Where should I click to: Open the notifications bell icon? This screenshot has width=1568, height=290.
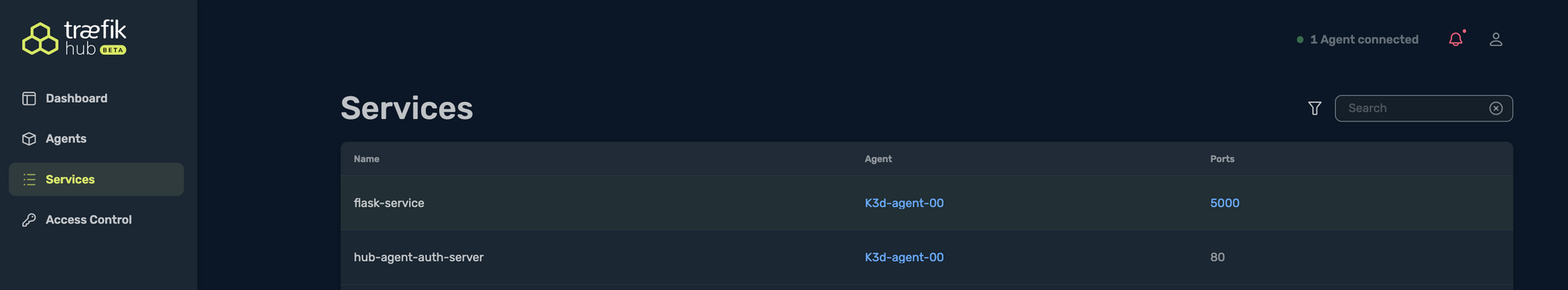(x=1456, y=39)
